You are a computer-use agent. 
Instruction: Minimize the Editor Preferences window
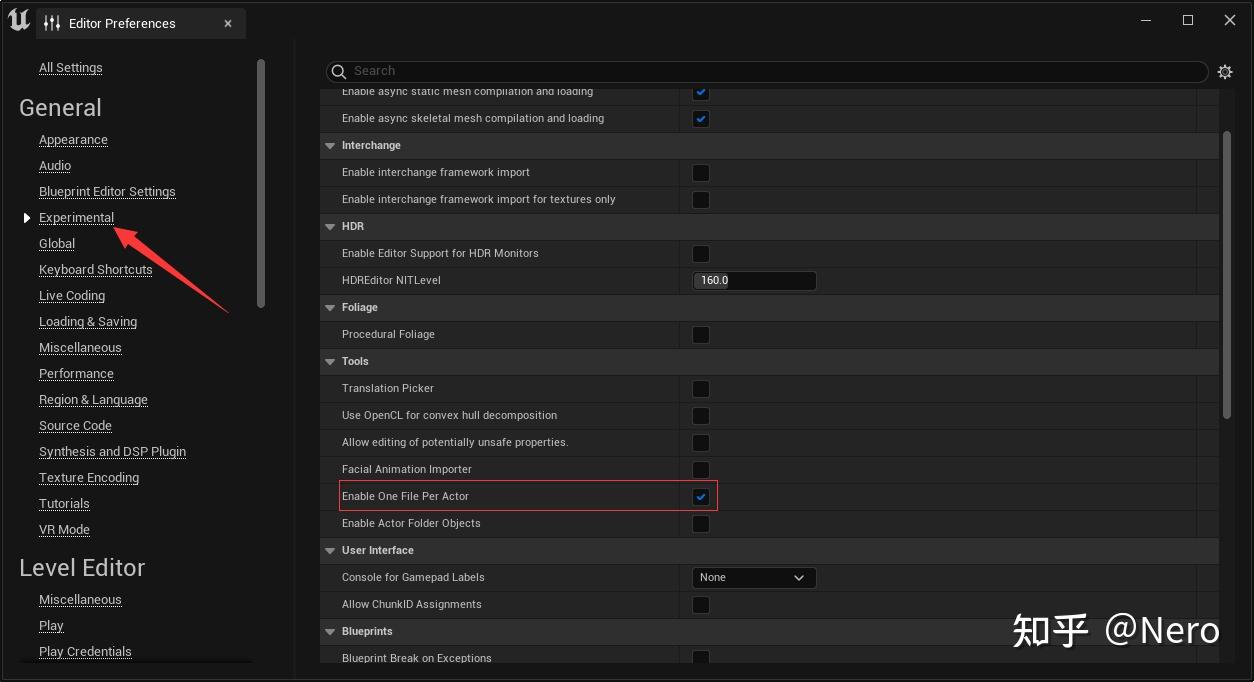(x=1145, y=20)
